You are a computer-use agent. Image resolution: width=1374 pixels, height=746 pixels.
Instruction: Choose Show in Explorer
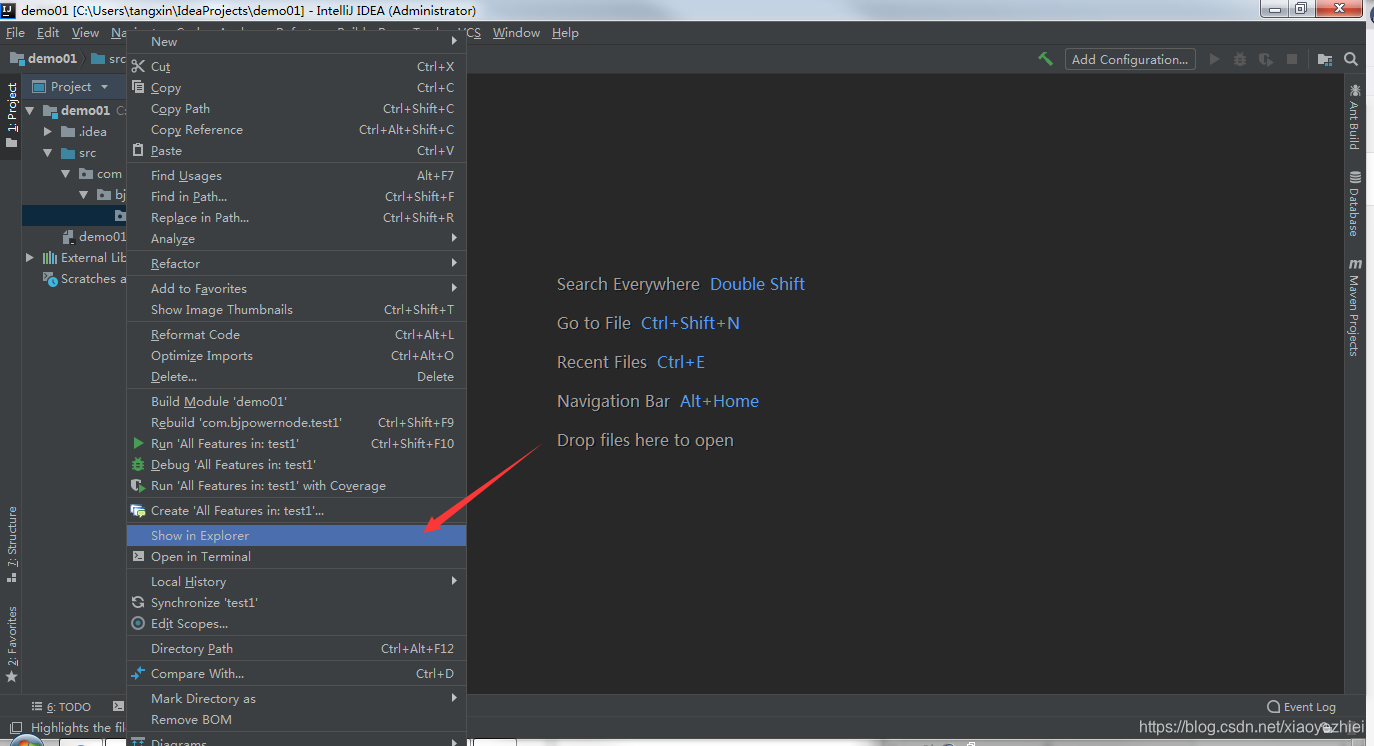pos(296,536)
